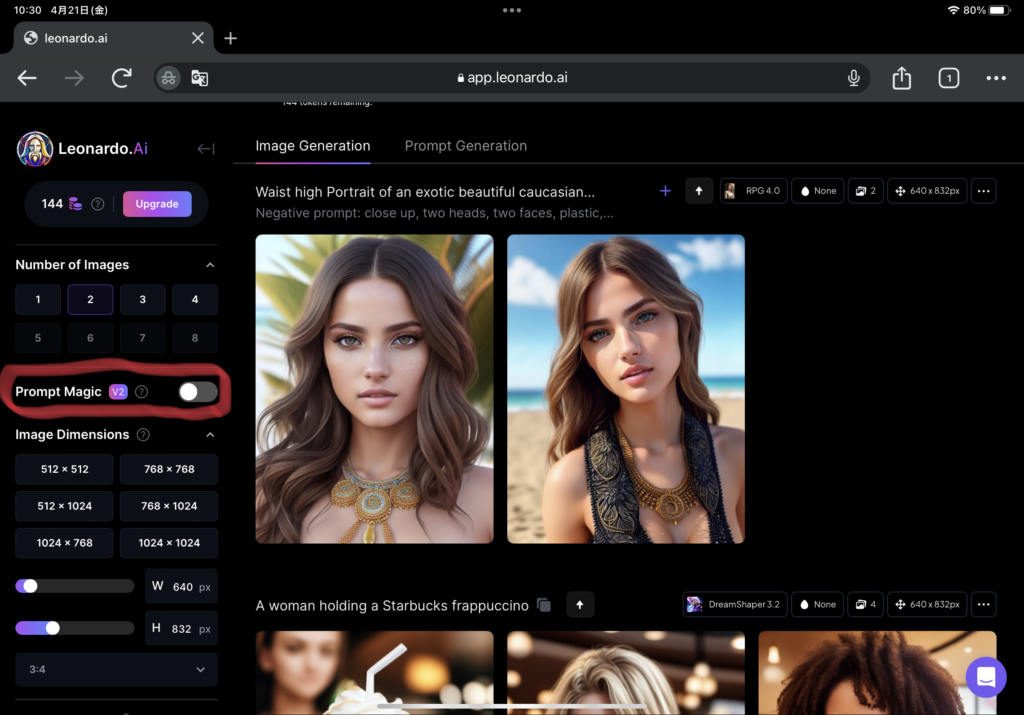
Task: Click the Image Dimensions info icon
Action: (143, 435)
